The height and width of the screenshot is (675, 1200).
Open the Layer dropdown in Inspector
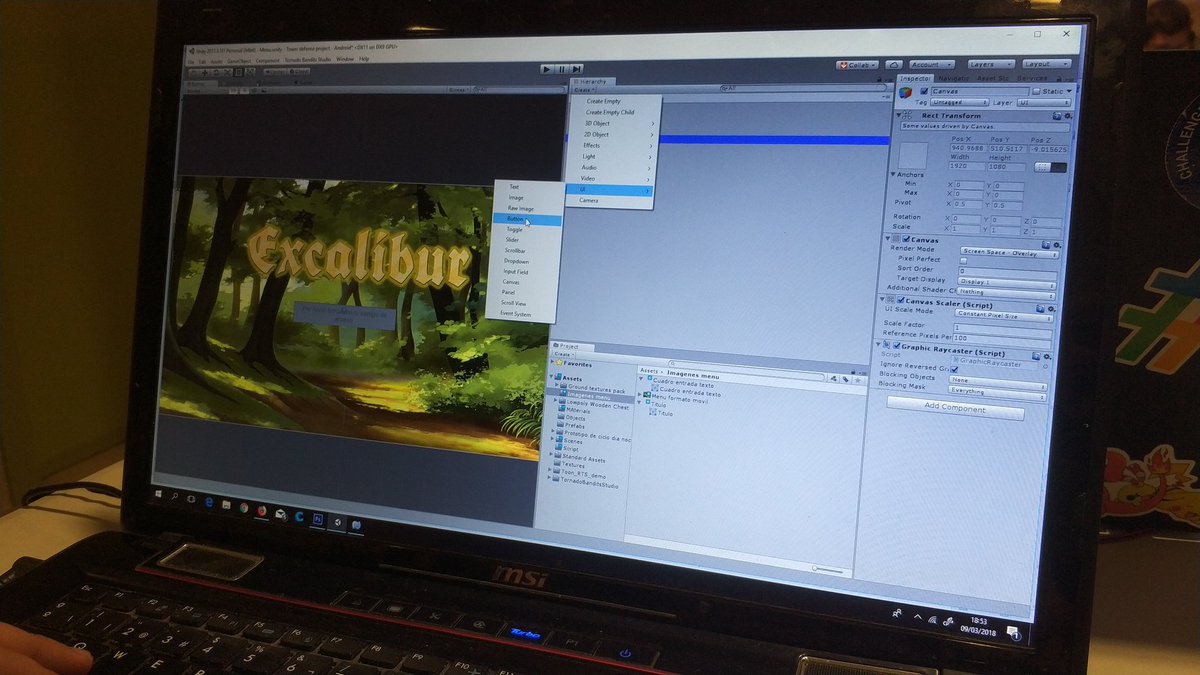(1044, 103)
